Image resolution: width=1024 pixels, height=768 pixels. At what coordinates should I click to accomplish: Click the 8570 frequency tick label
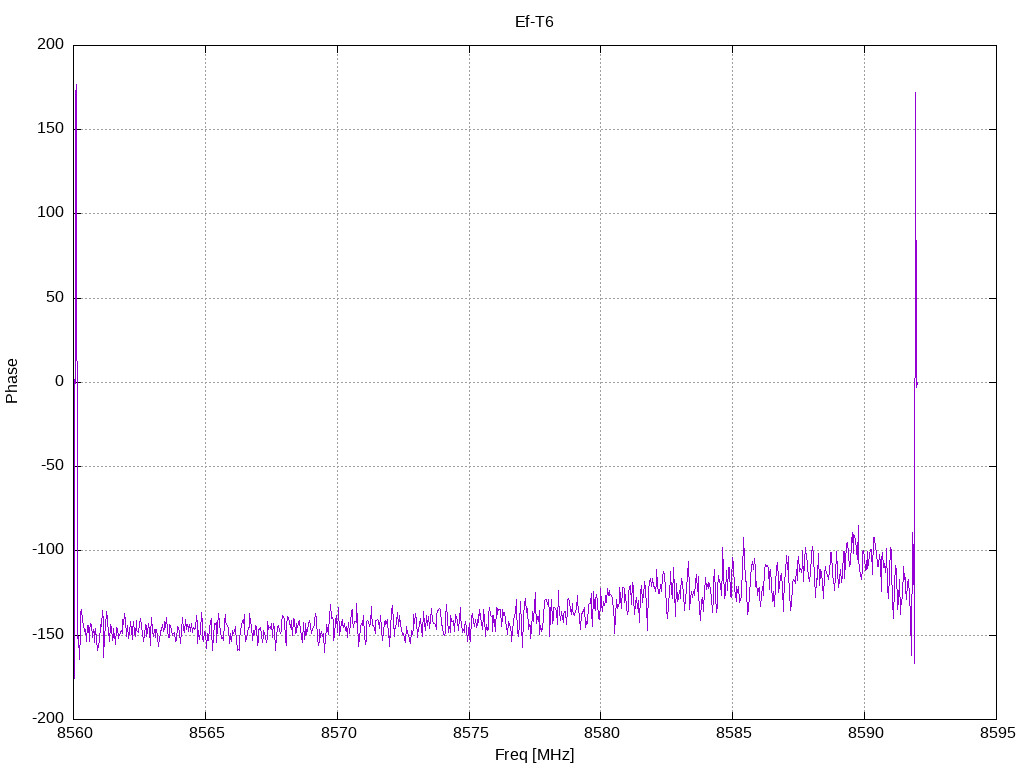[x=337, y=734]
